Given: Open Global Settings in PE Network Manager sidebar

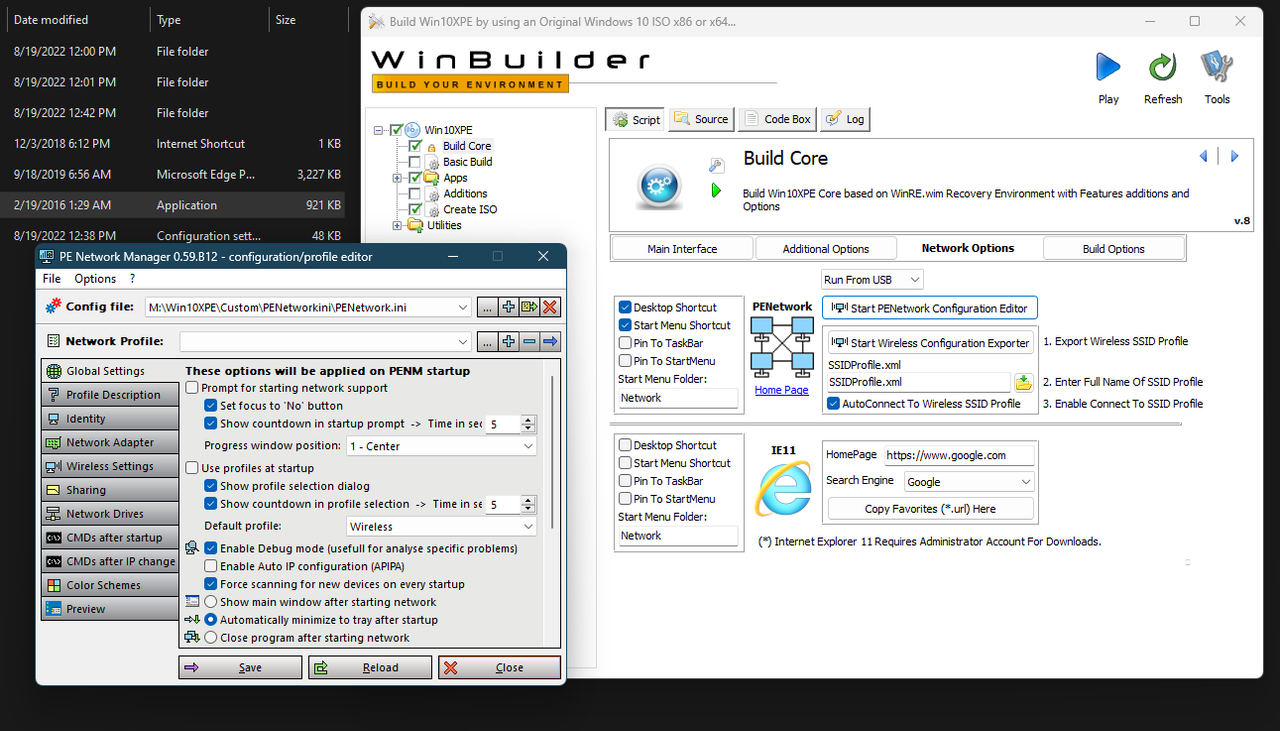Looking at the screenshot, I should (110, 371).
